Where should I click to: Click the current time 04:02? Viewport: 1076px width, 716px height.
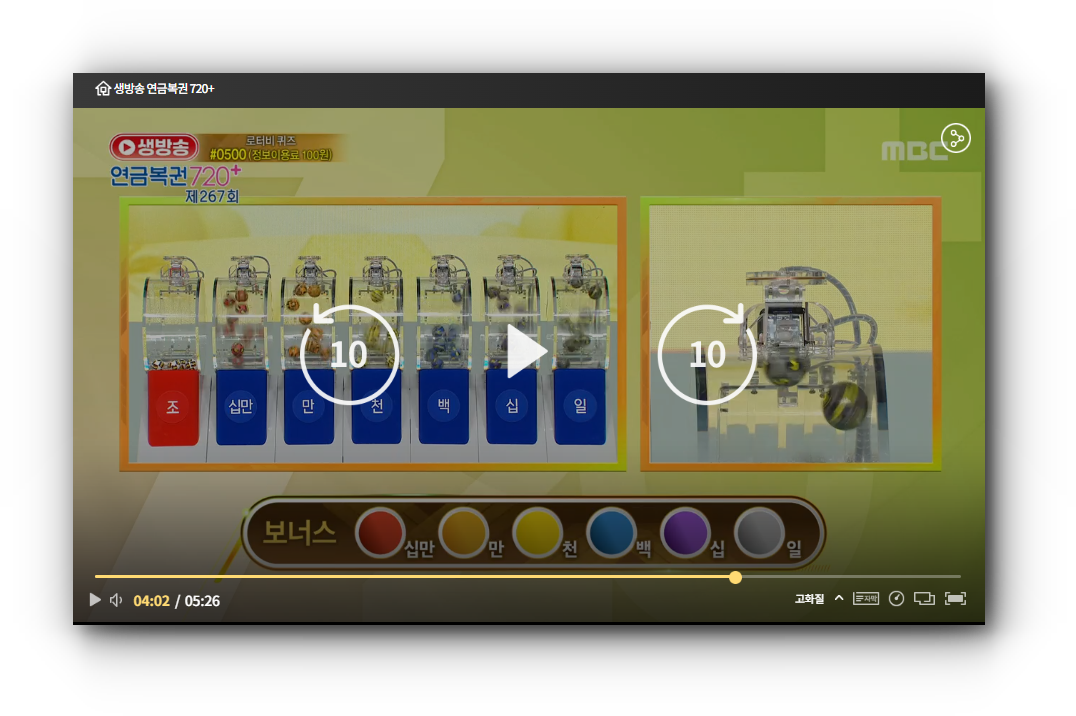tap(151, 601)
